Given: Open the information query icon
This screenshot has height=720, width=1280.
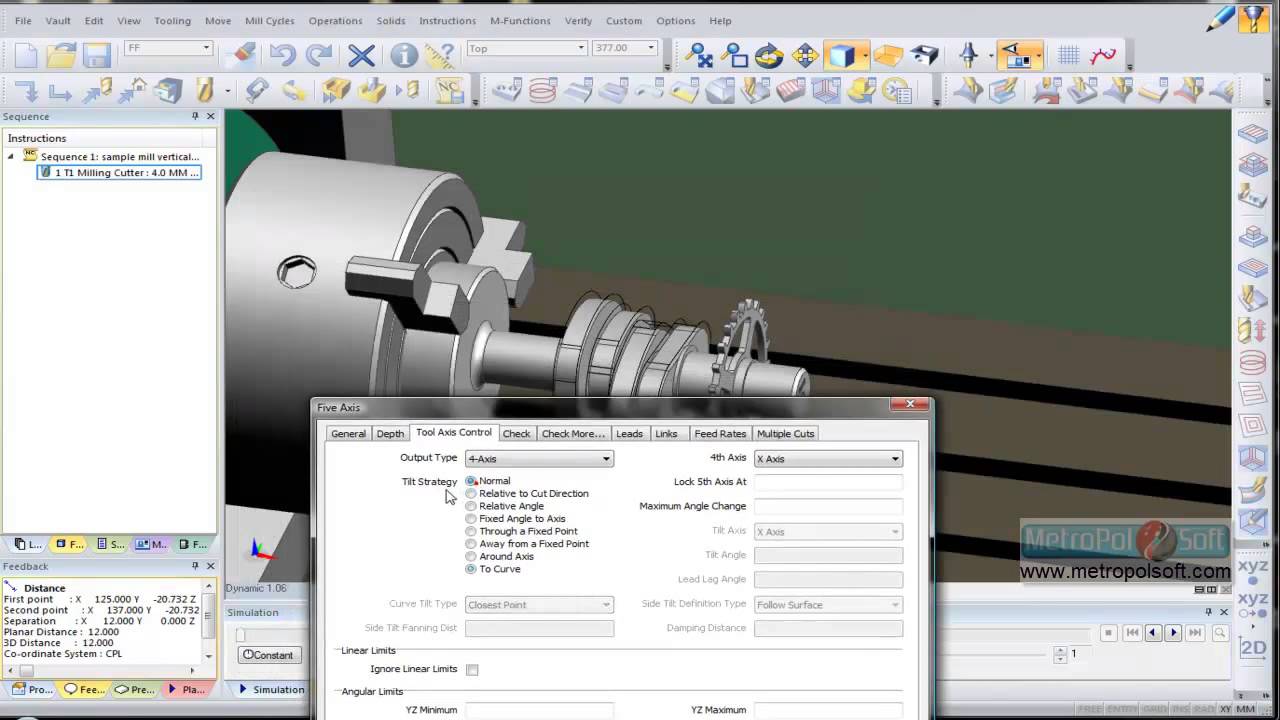Looking at the screenshot, I should coord(403,55).
